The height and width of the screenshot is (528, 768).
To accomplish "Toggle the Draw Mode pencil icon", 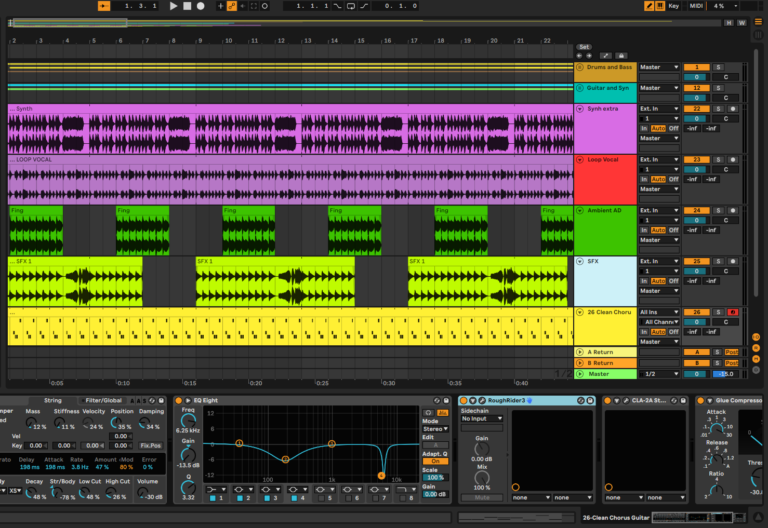I will [649, 6].
